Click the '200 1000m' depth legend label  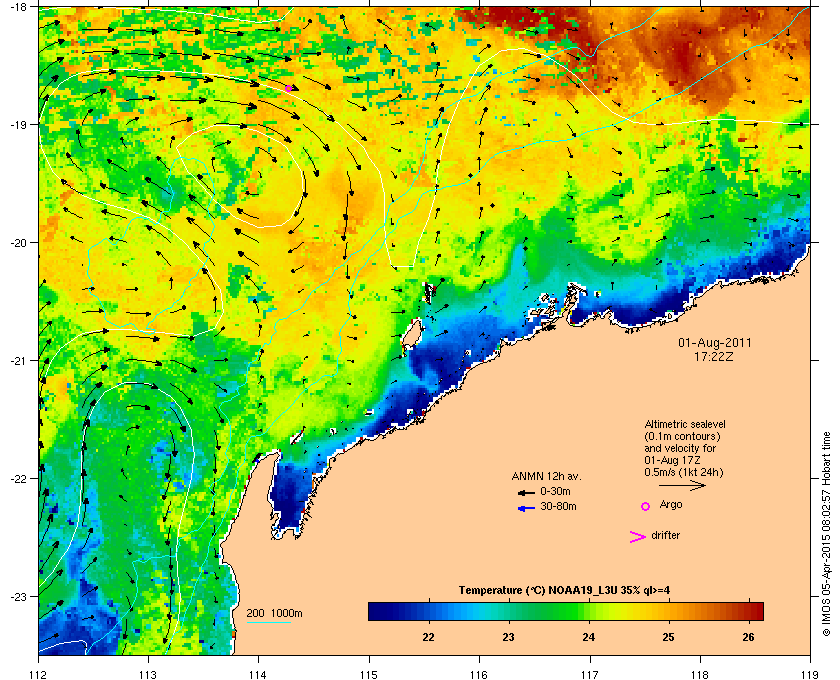[x=274, y=614]
